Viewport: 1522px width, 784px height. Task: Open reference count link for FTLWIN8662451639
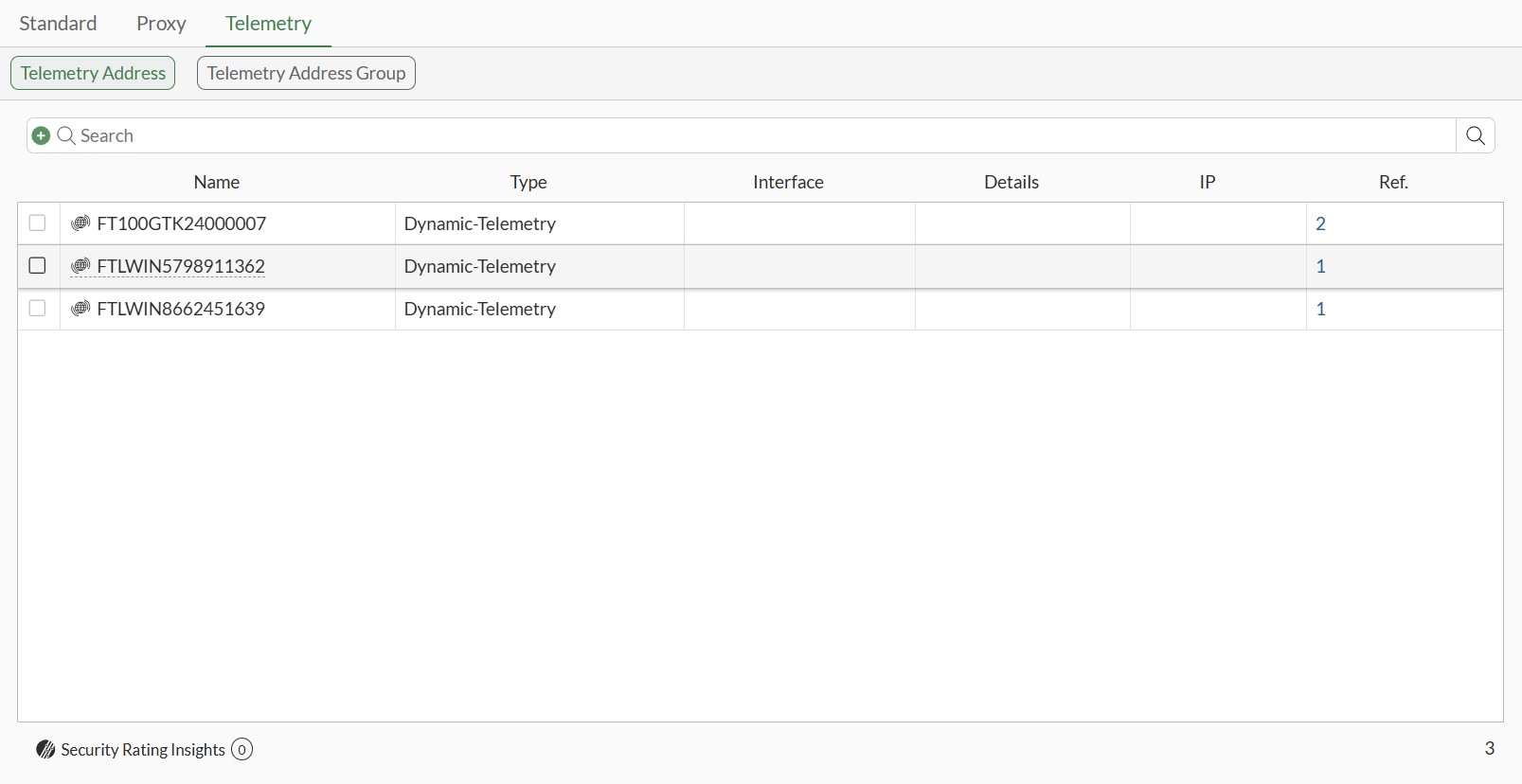(1320, 310)
